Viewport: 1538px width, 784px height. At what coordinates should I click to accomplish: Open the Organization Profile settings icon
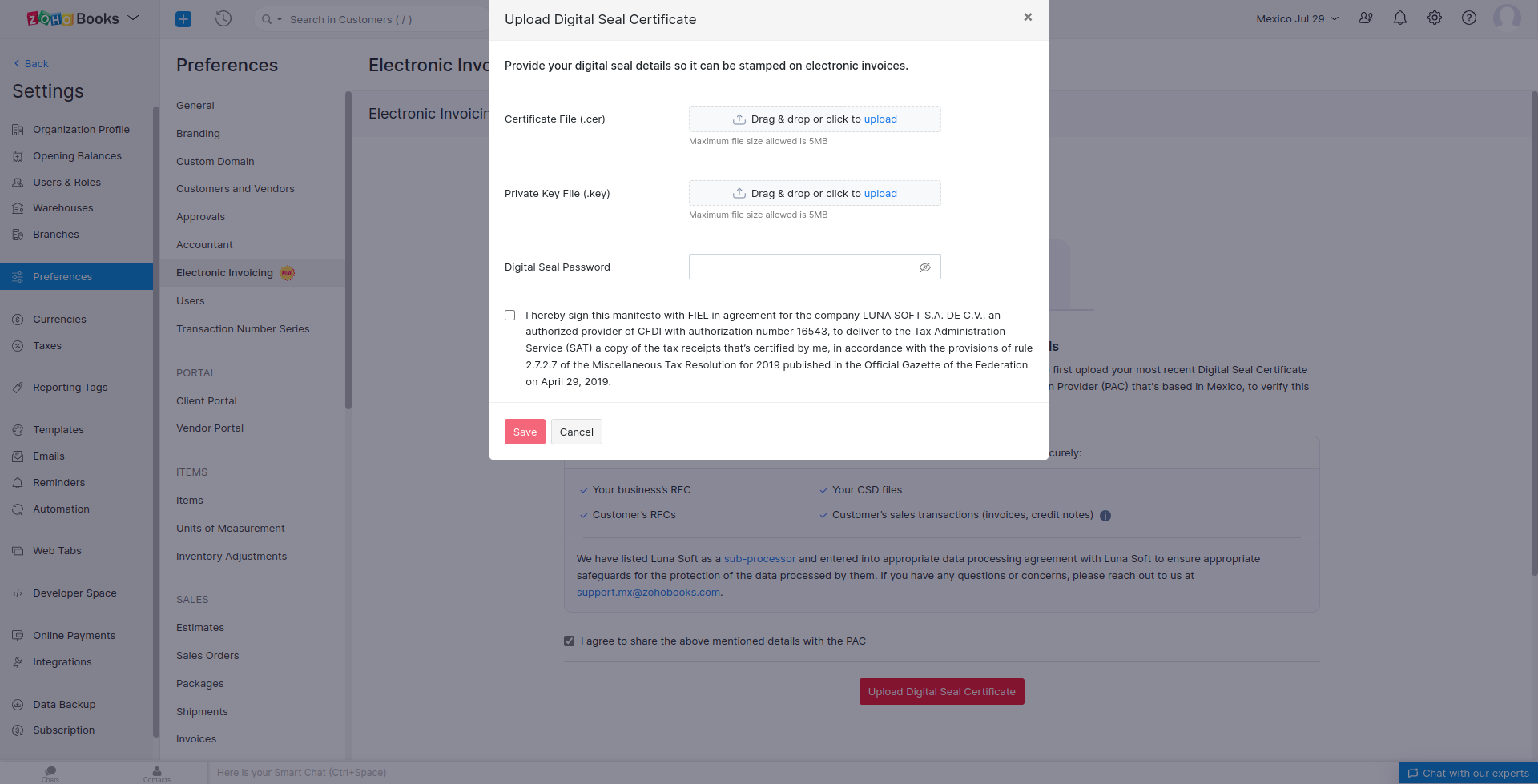click(x=18, y=129)
